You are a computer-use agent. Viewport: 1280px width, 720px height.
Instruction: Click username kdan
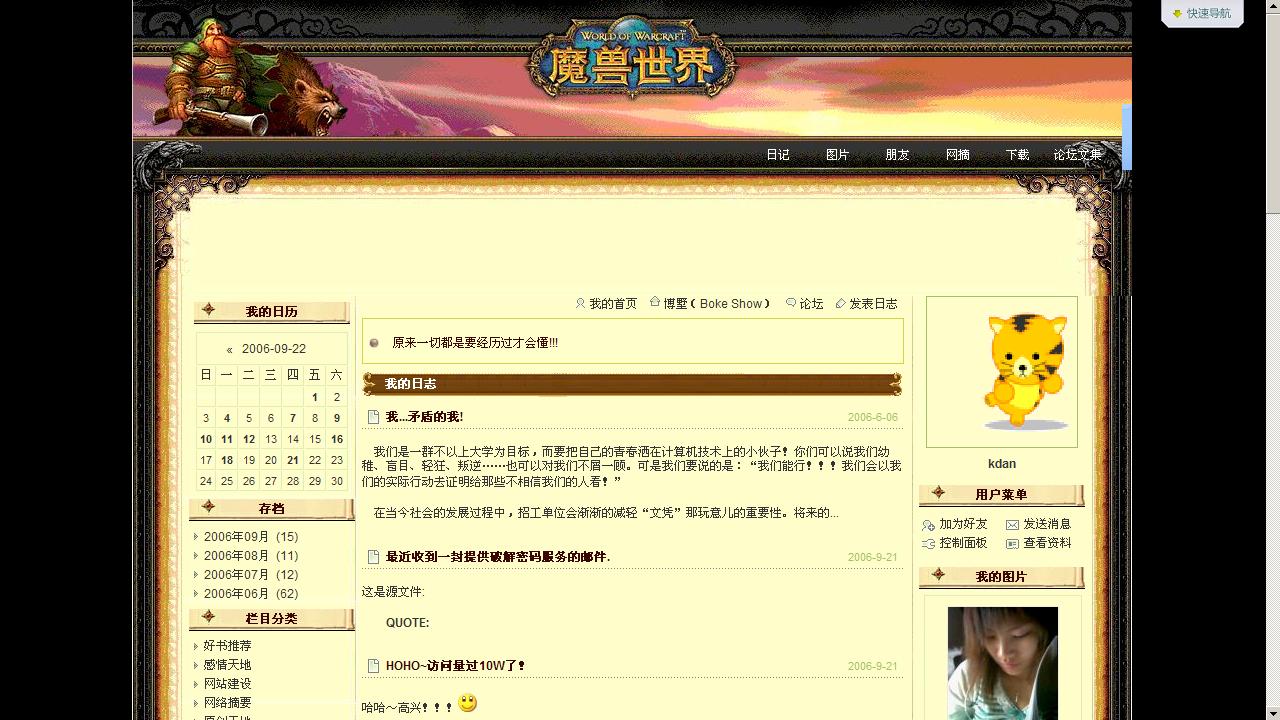pos(1002,464)
